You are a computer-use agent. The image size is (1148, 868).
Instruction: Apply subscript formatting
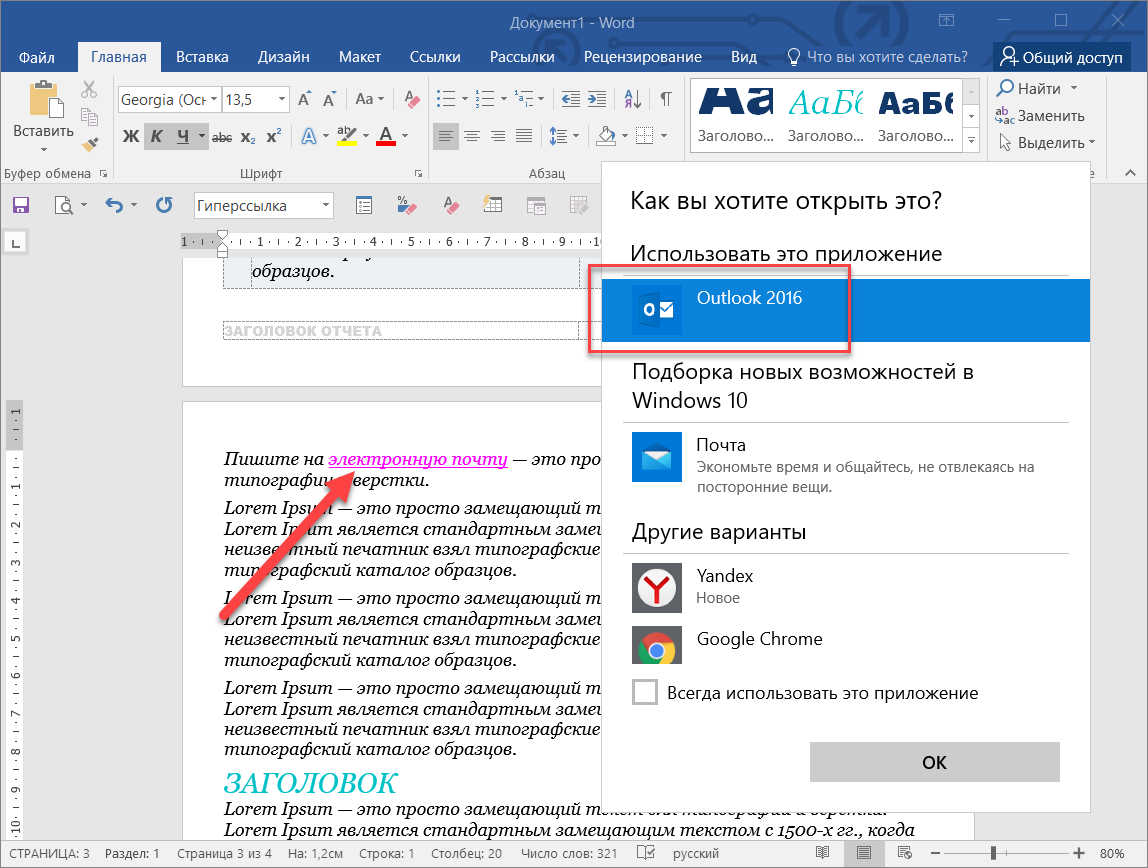[248, 136]
